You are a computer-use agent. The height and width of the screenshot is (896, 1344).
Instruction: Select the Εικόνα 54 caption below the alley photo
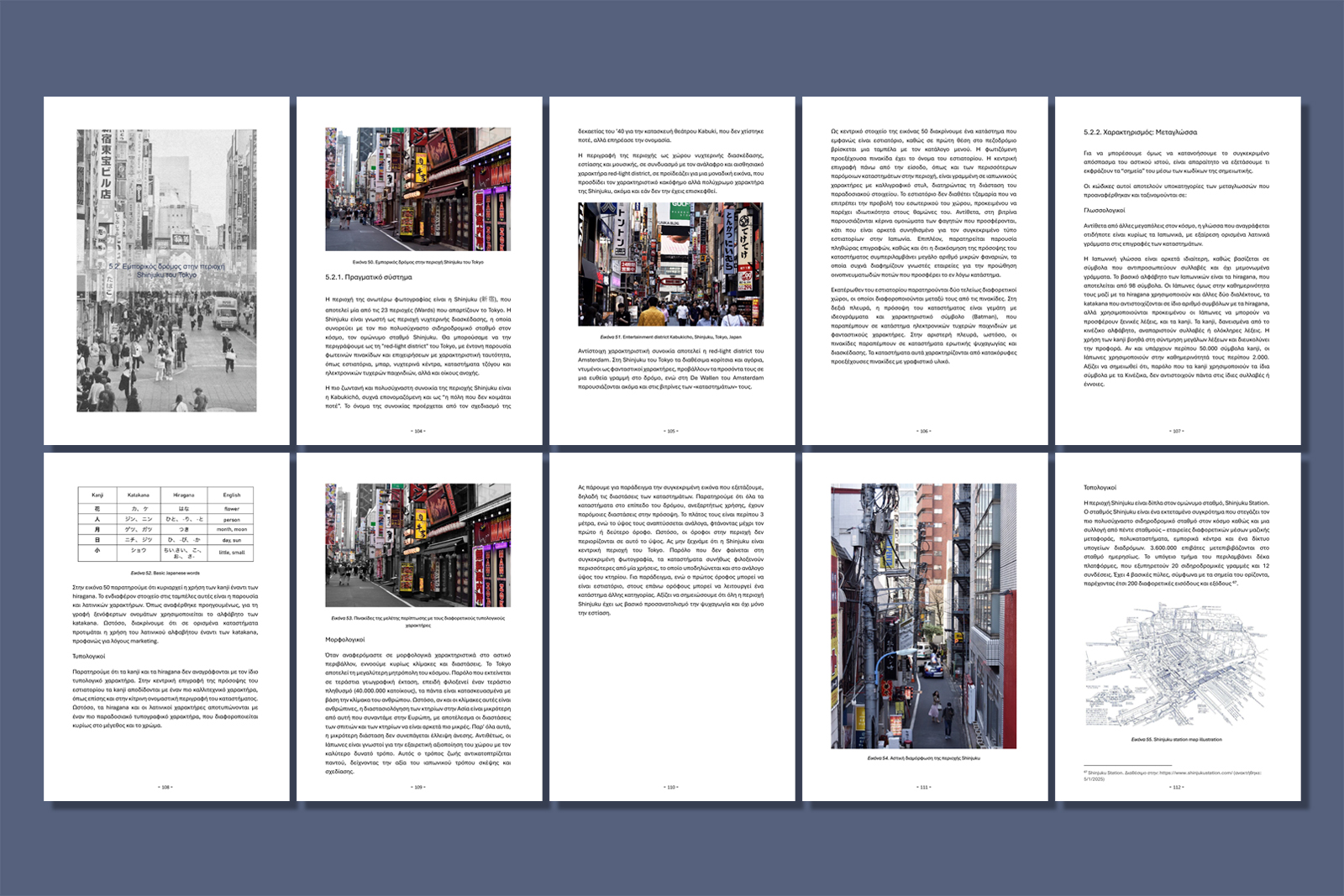pyautogui.click(x=923, y=758)
